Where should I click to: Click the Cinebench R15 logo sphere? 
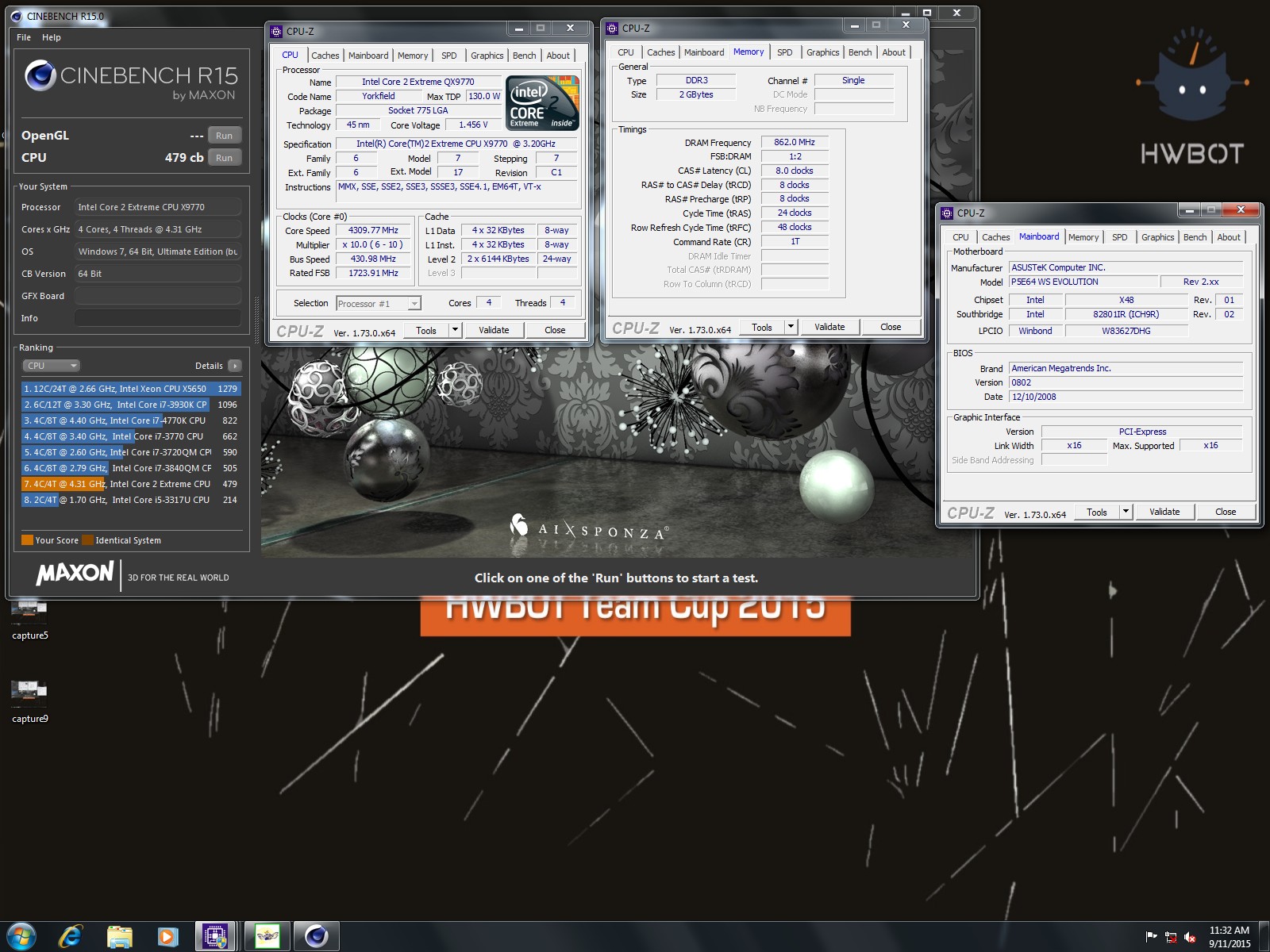click(x=40, y=75)
